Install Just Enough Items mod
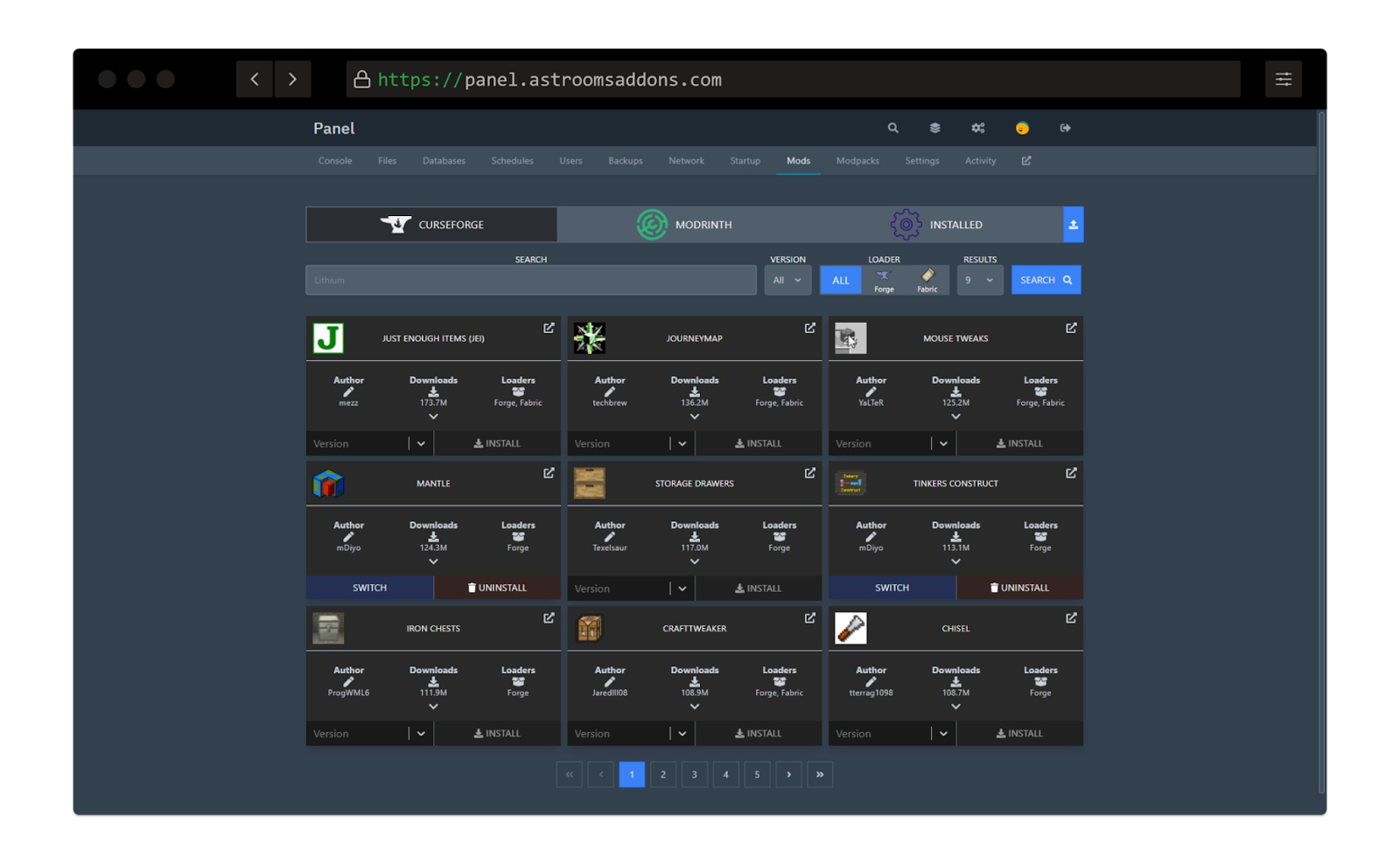 point(497,443)
